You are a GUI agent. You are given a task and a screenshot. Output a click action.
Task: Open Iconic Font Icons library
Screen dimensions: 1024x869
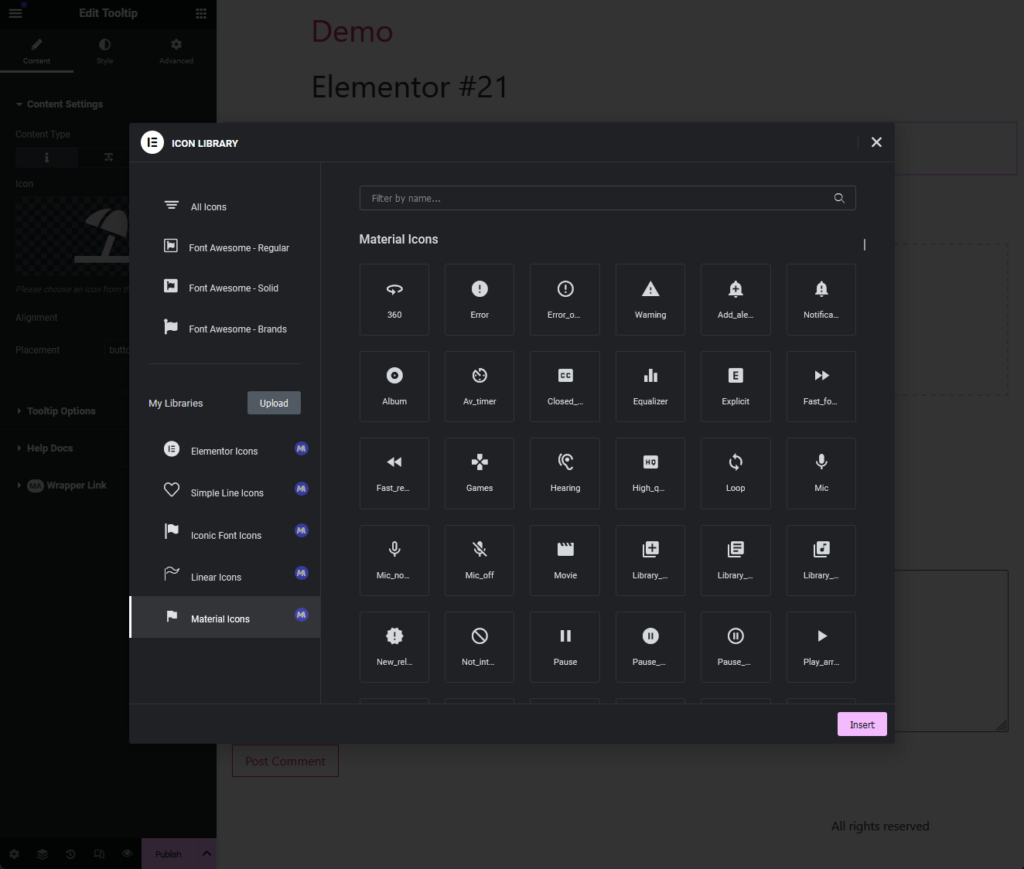[225, 535]
